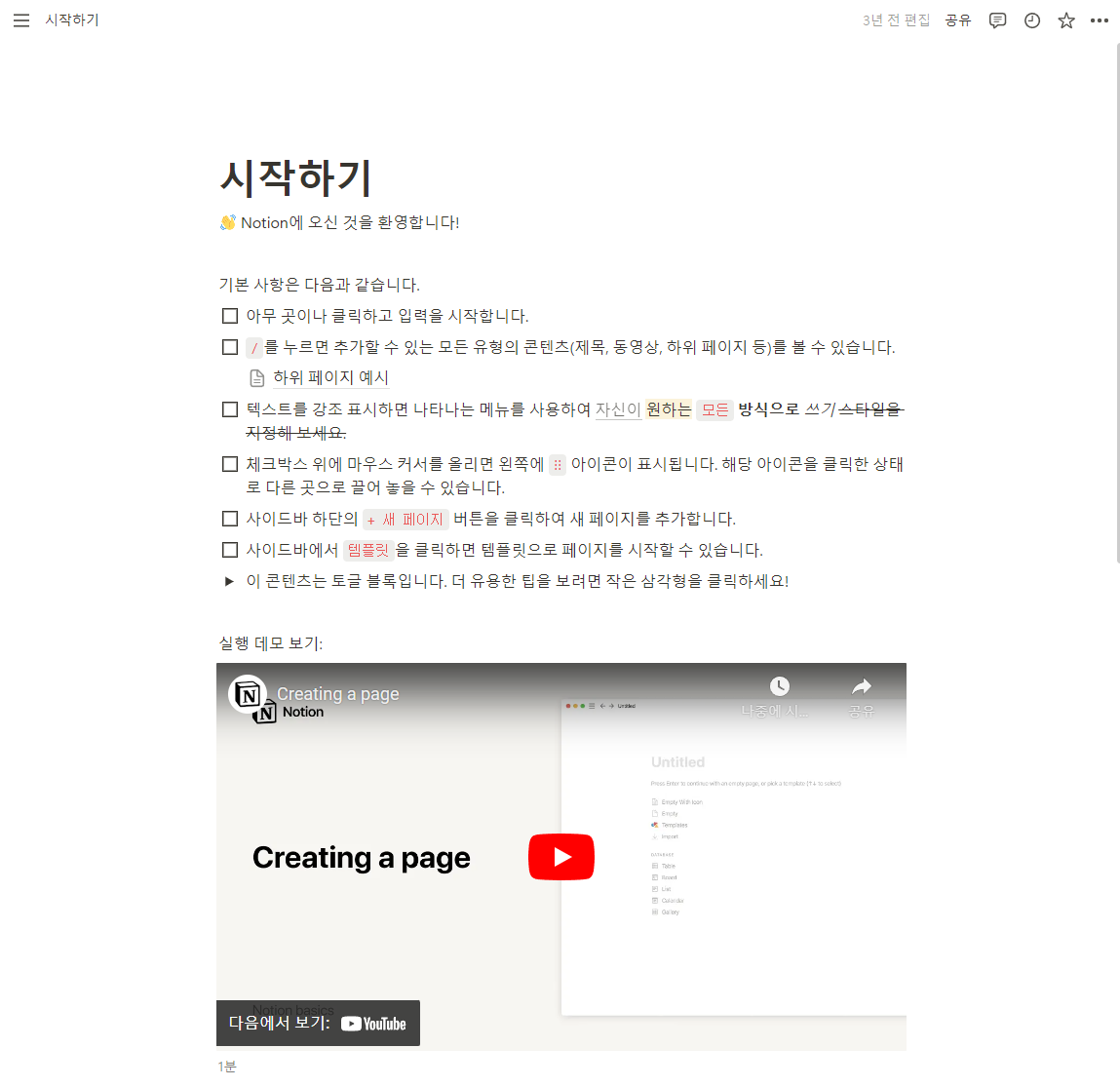Viewport: 1120px width, 1087px height.
Task: Open more options via the ellipsis icon
Action: pyautogui.click(x=1100, y=19)
